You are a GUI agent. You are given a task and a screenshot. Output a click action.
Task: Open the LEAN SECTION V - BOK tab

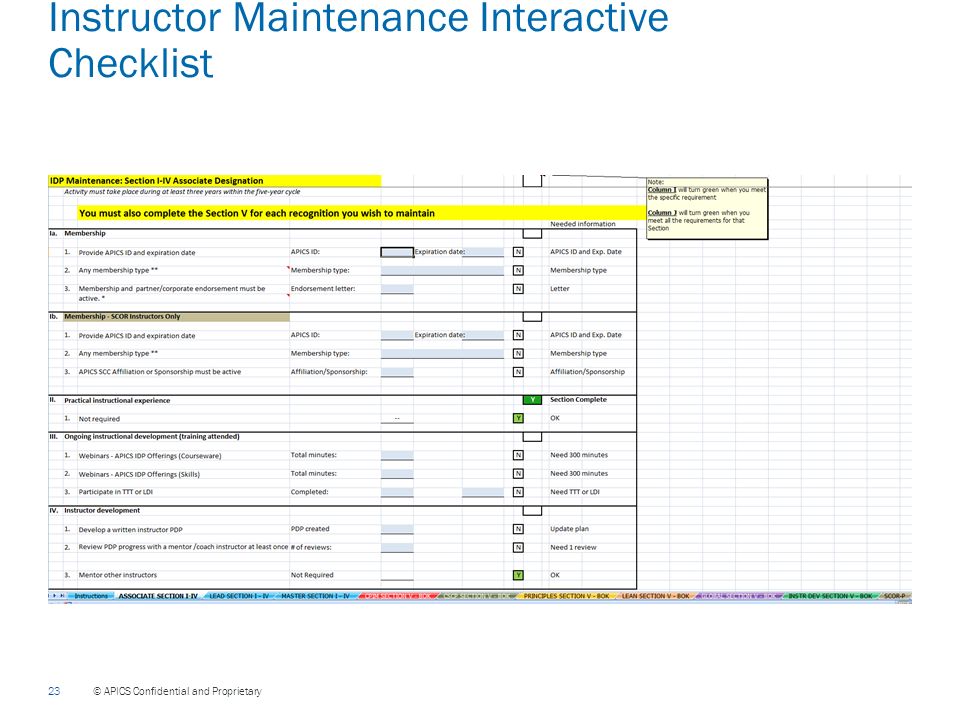(655, 596)
